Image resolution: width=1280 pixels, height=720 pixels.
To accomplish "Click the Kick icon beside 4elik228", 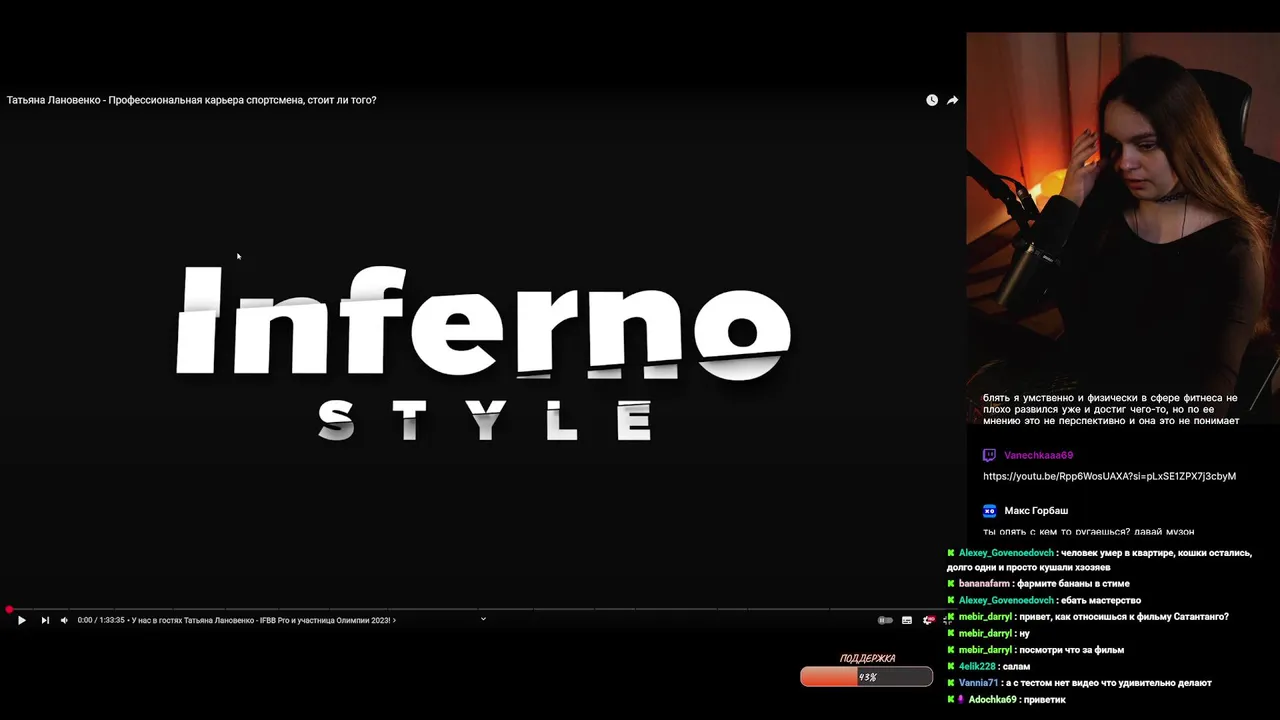I will click(951, 666).
